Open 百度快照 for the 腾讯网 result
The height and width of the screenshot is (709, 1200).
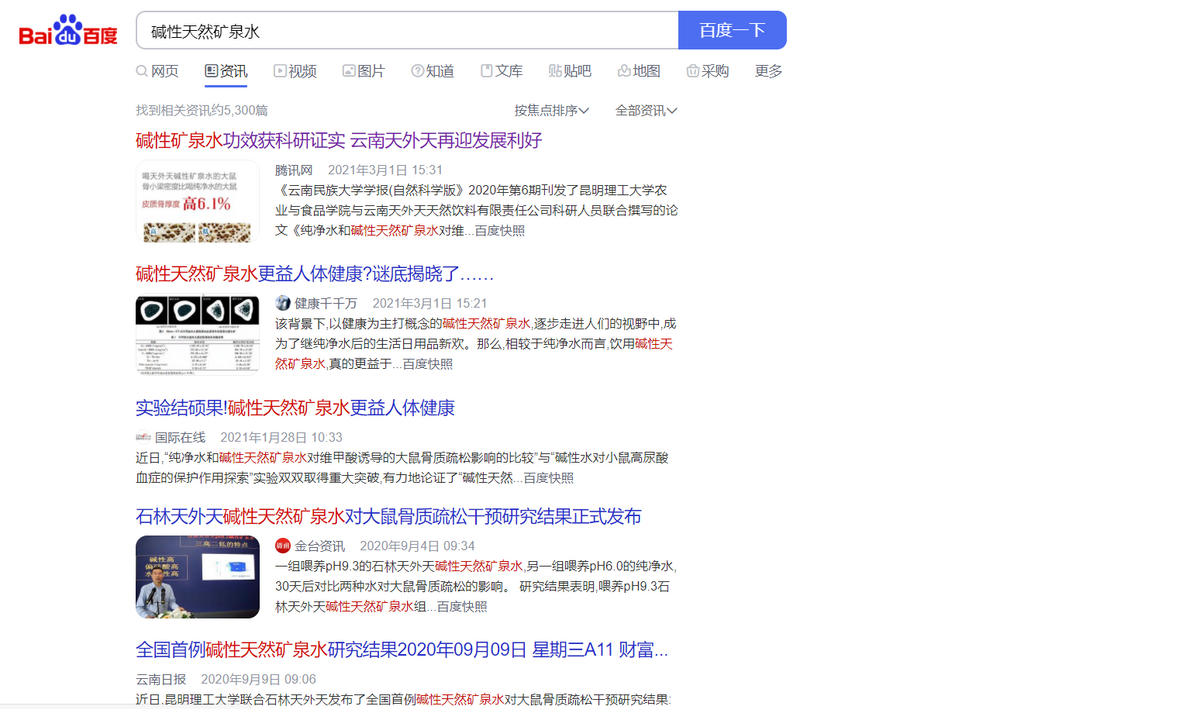(x=499, y=231)
